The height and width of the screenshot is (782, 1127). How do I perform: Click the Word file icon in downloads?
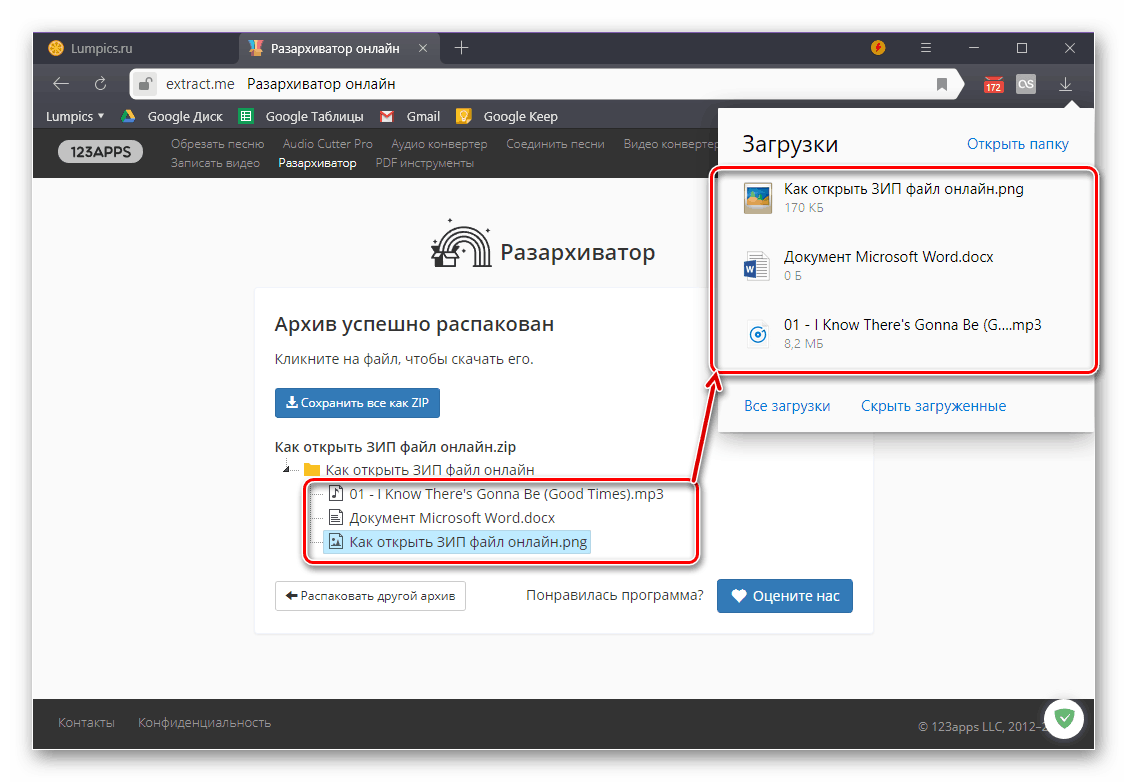click(x=756, y=266)
